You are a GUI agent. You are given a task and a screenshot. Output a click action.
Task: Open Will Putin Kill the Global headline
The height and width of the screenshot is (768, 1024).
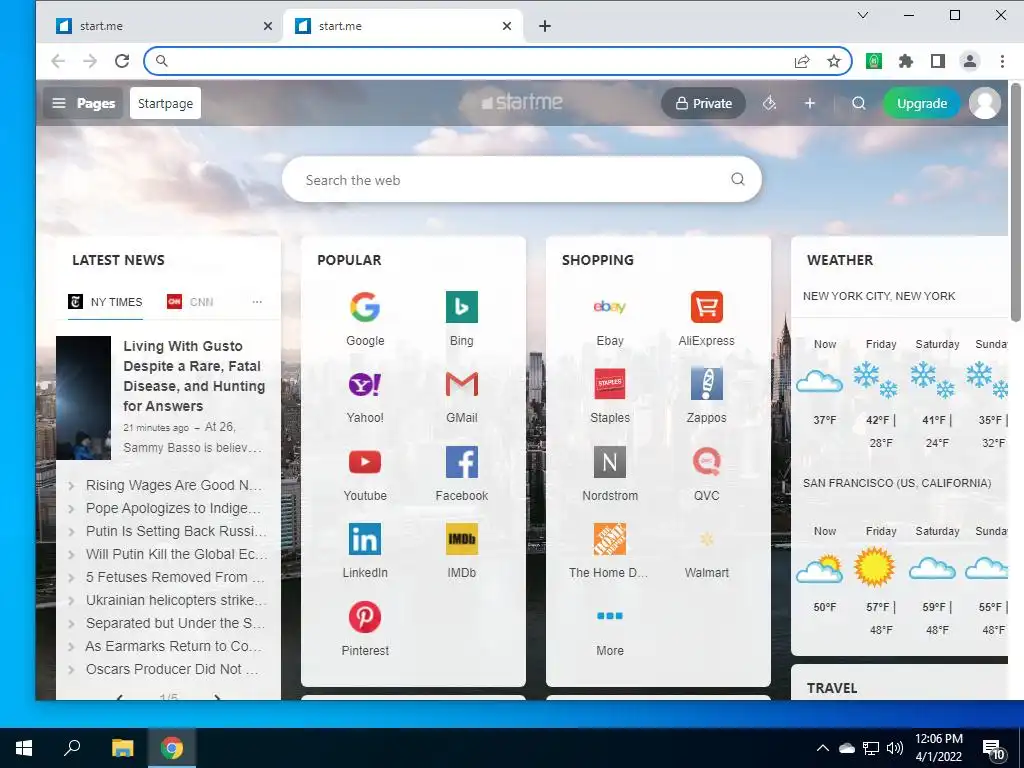176,554
